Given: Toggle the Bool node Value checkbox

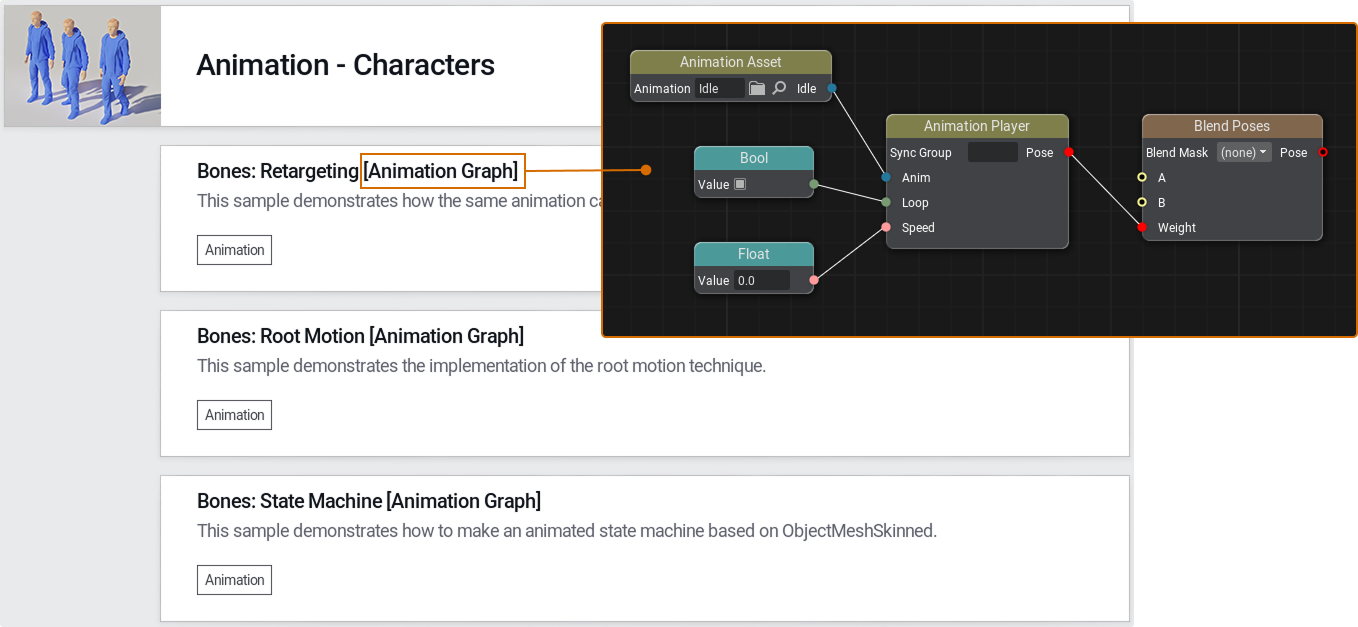Looking at the screenshot, I should coord(740,184).
